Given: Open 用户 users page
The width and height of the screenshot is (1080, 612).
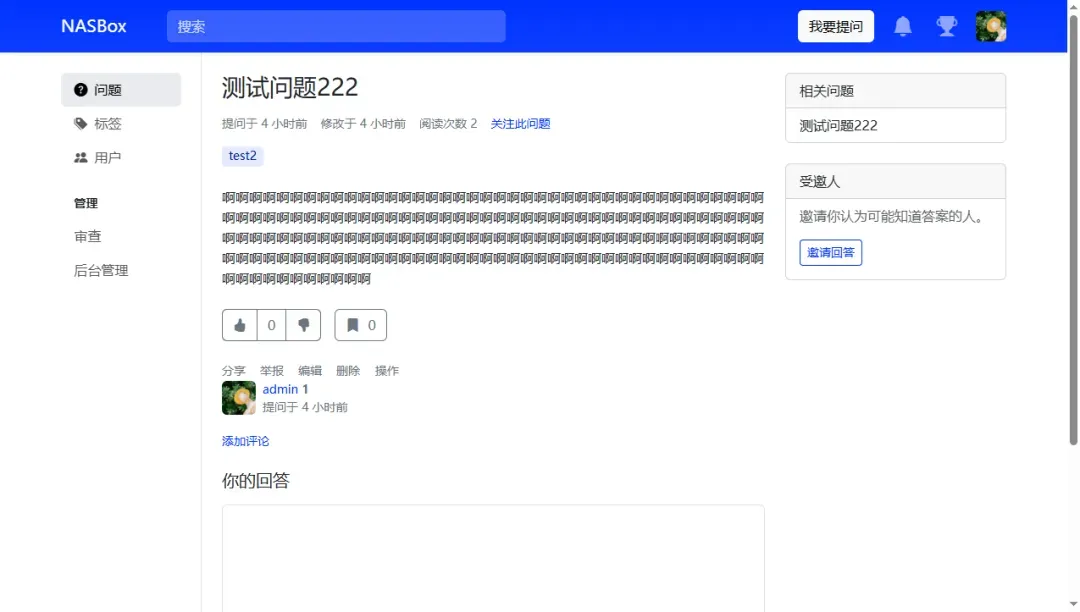Looking at the screenshot, I should click(x=108, y=158).
